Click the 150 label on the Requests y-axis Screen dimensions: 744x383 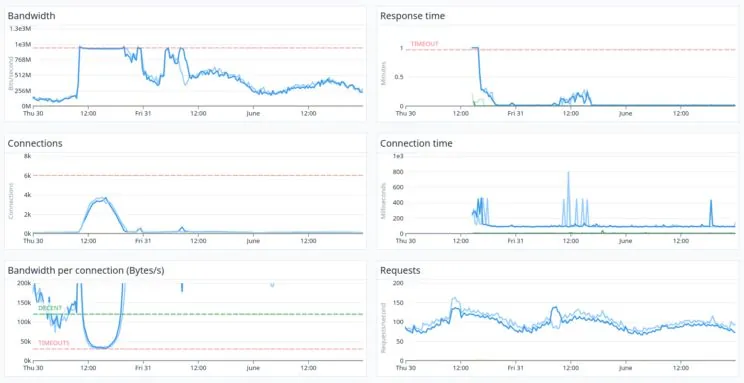click(x=398, y=302)
